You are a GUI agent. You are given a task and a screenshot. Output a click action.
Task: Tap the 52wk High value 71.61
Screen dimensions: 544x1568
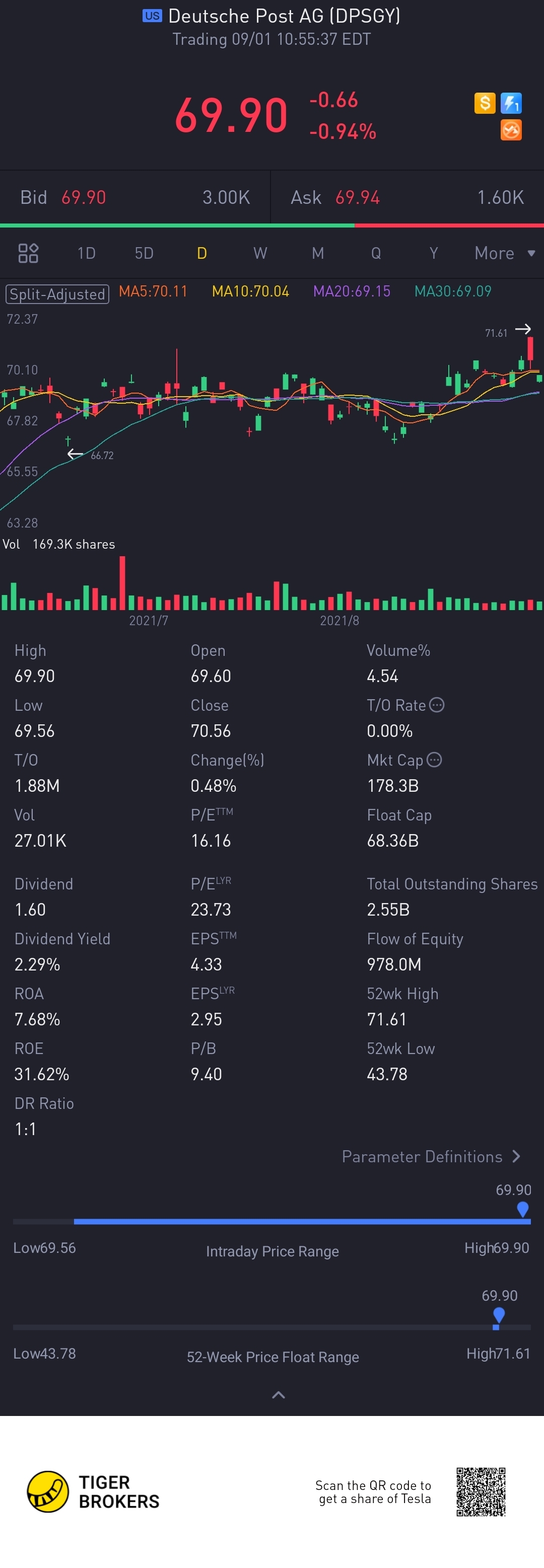point(386,1019)
